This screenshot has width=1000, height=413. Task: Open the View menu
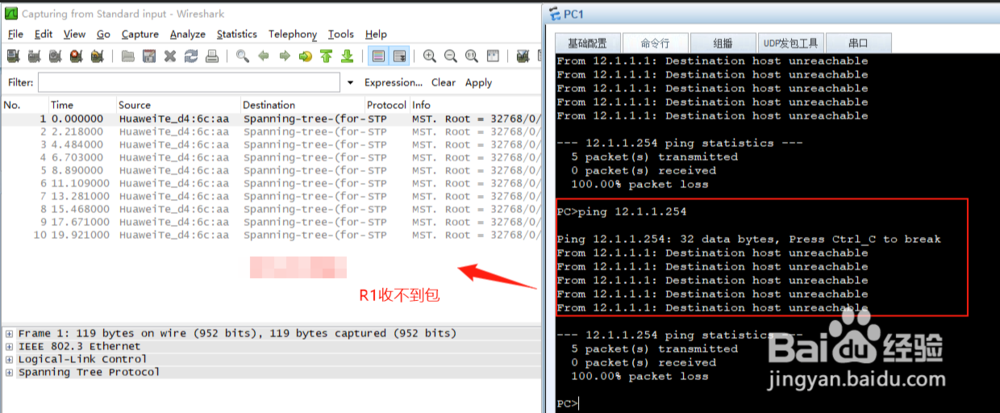point(74,34)
